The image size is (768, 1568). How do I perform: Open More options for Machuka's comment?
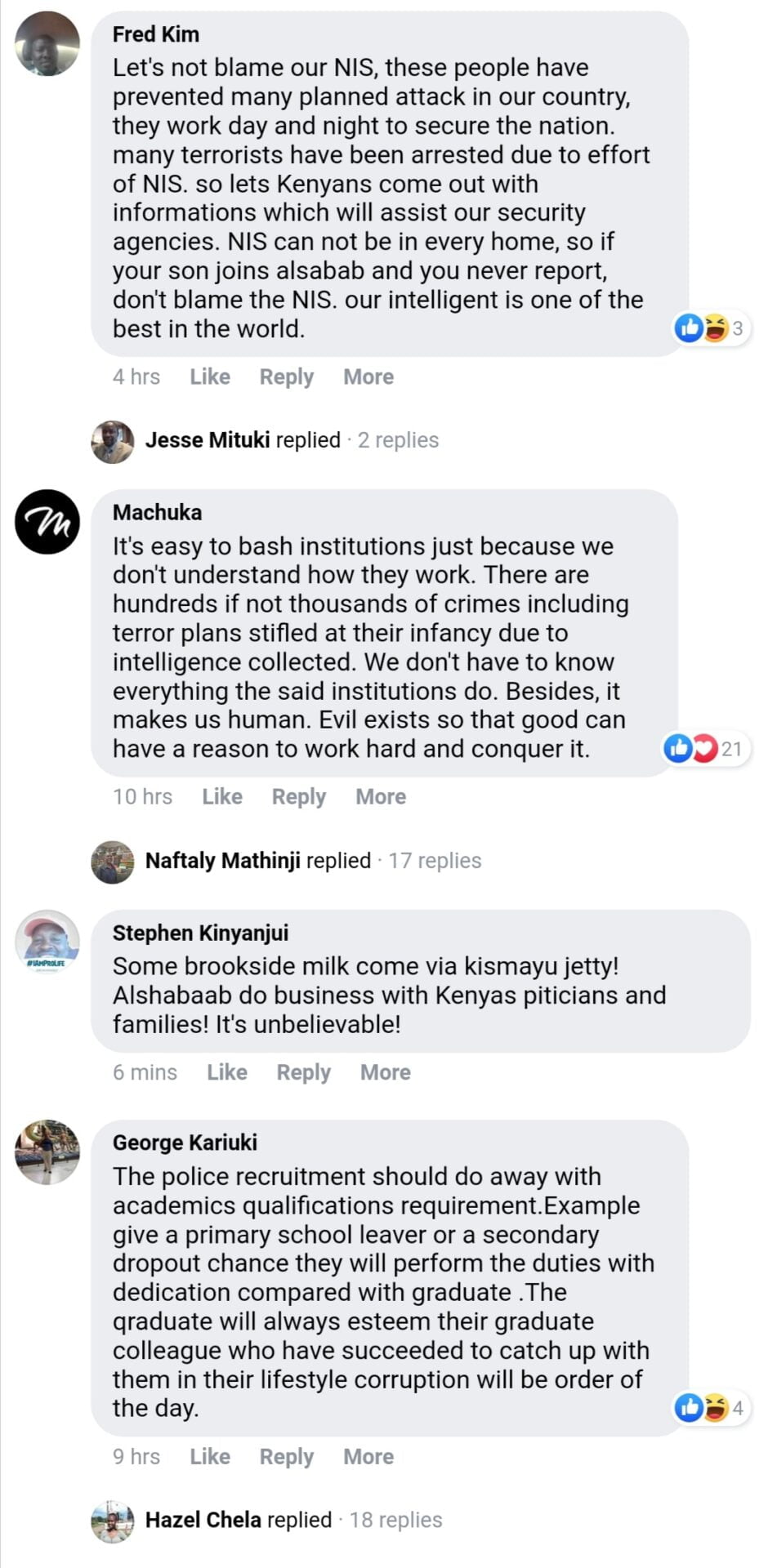pos(381,796)
